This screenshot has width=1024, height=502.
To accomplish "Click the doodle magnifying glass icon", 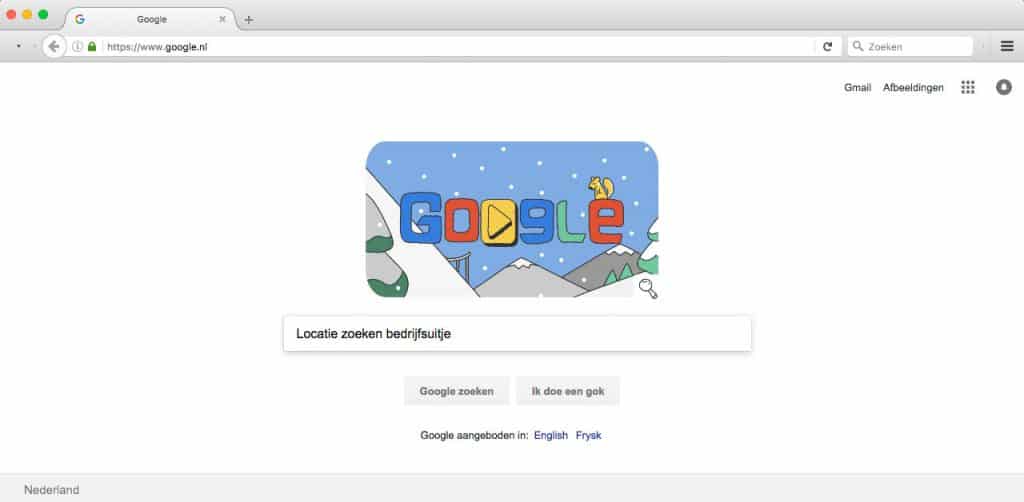I will click(648, 288).
